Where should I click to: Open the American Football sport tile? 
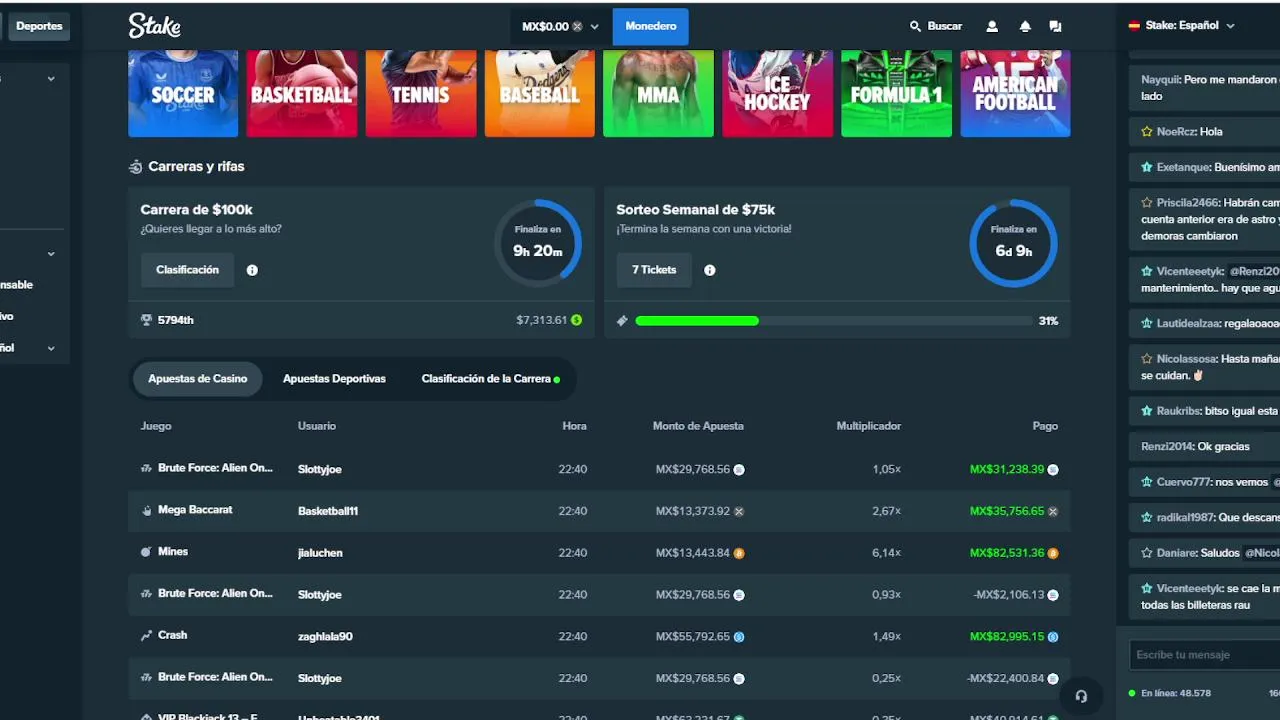[1015, 93]
